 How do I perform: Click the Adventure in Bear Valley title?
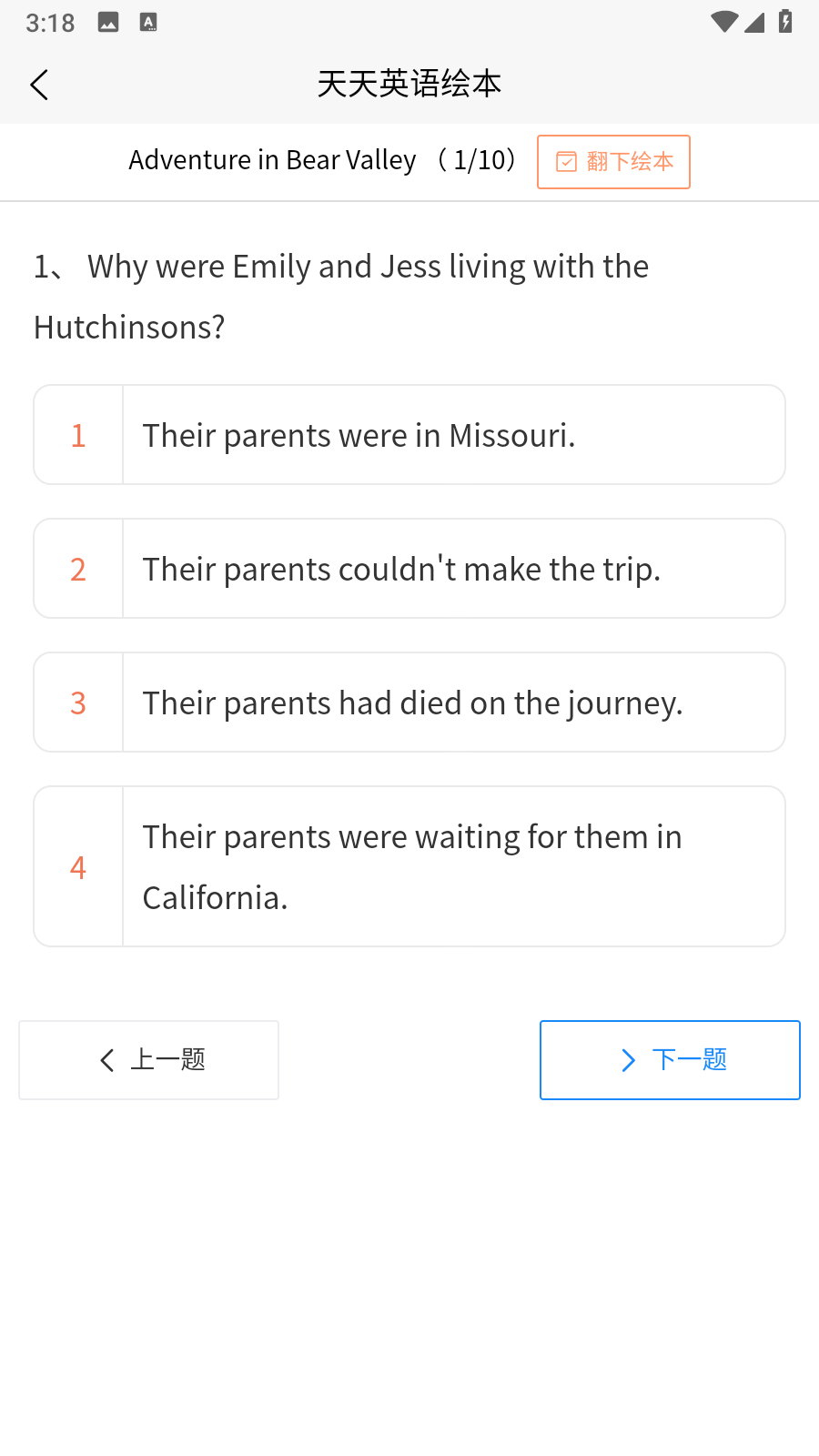272,160
